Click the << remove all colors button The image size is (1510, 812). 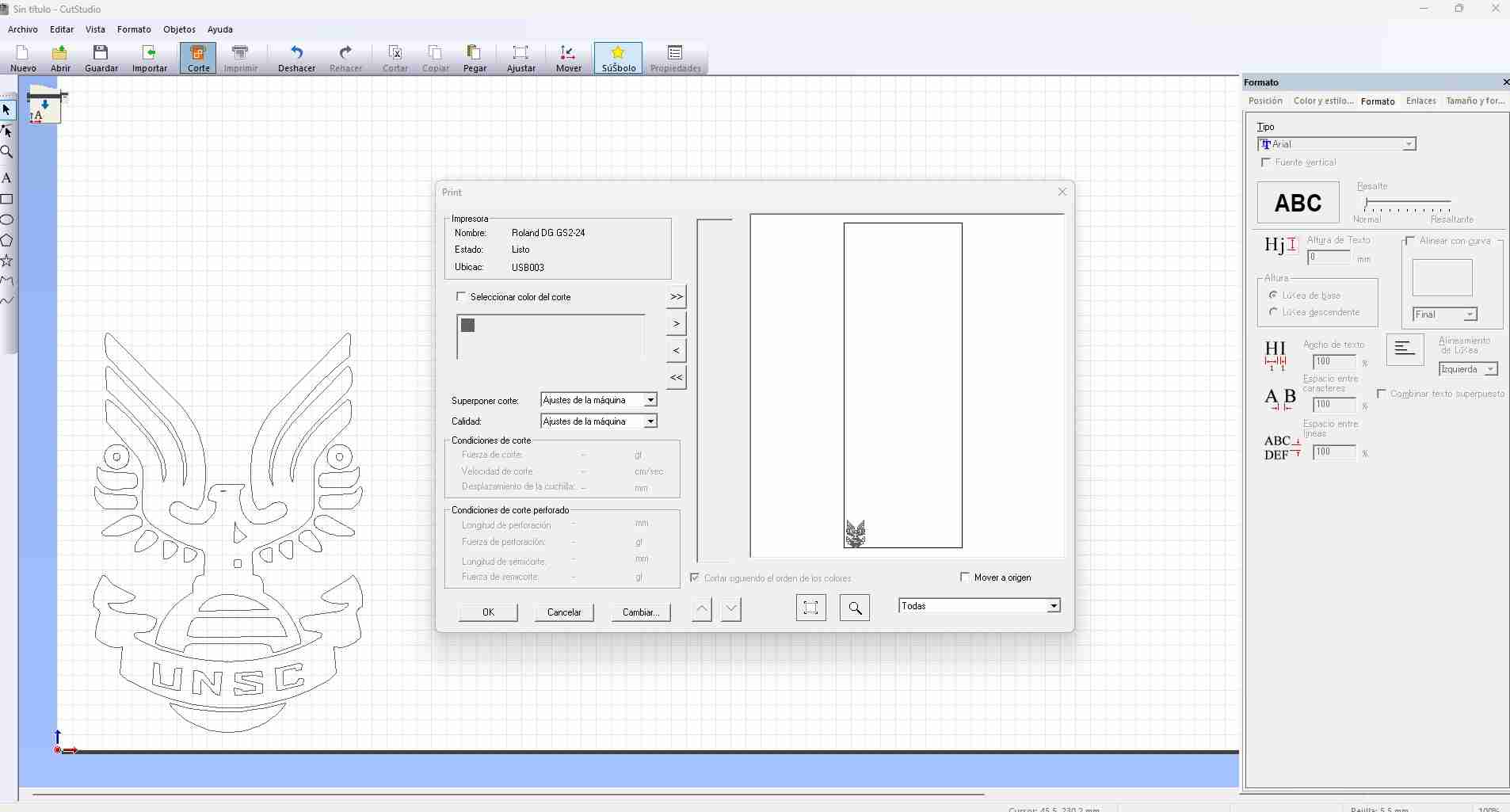[x=676, y=377]
